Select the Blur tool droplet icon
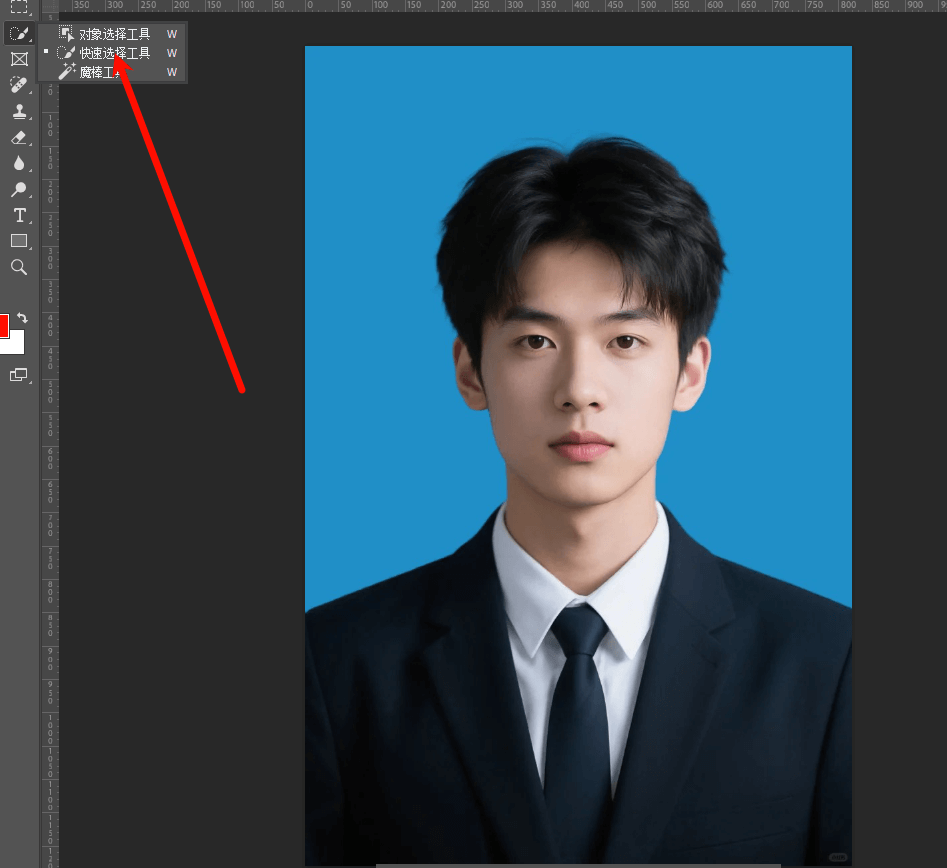Screen dimensions: 947x868 click(18, 163)
